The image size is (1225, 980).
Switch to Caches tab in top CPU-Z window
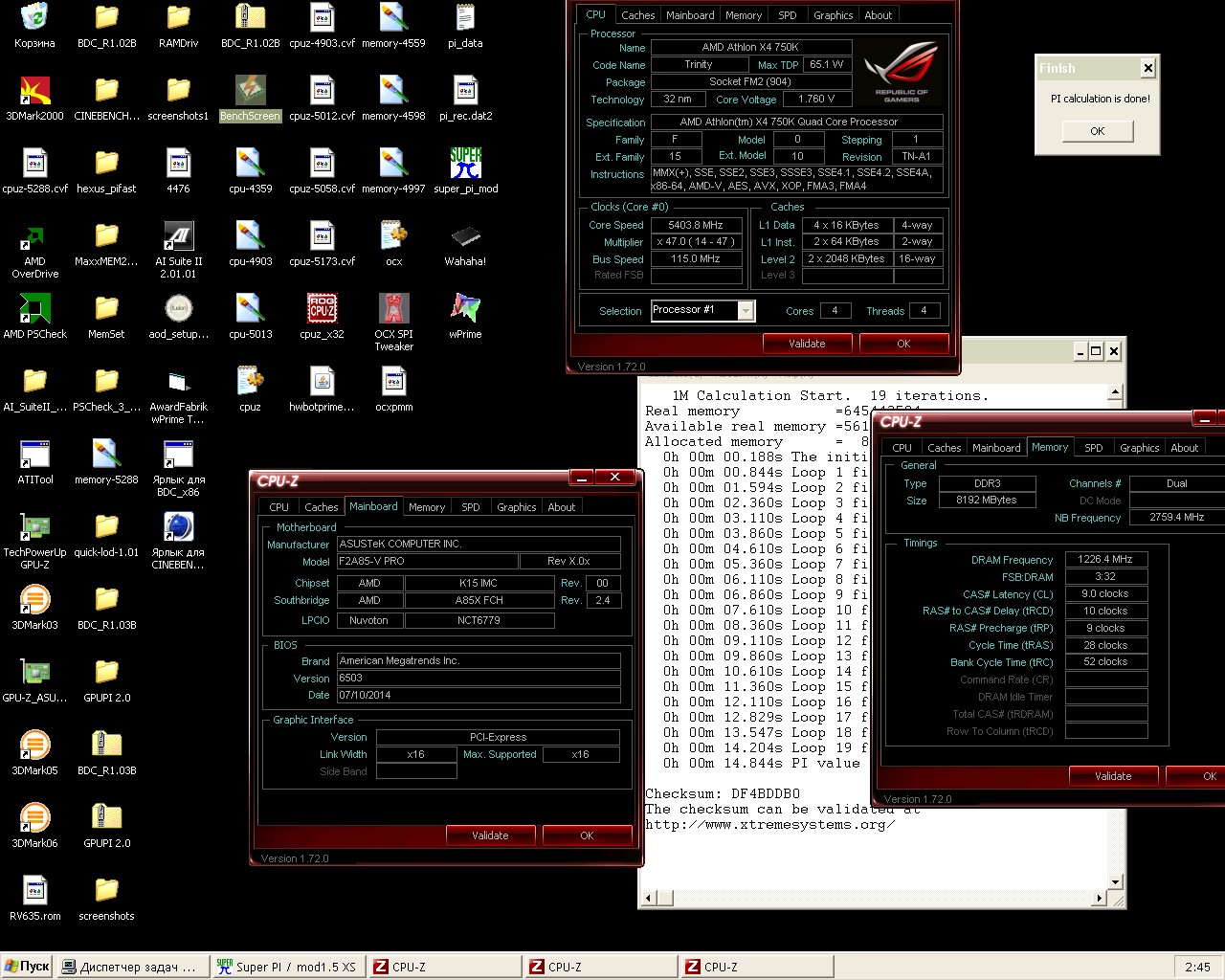[x=637, y=15]
